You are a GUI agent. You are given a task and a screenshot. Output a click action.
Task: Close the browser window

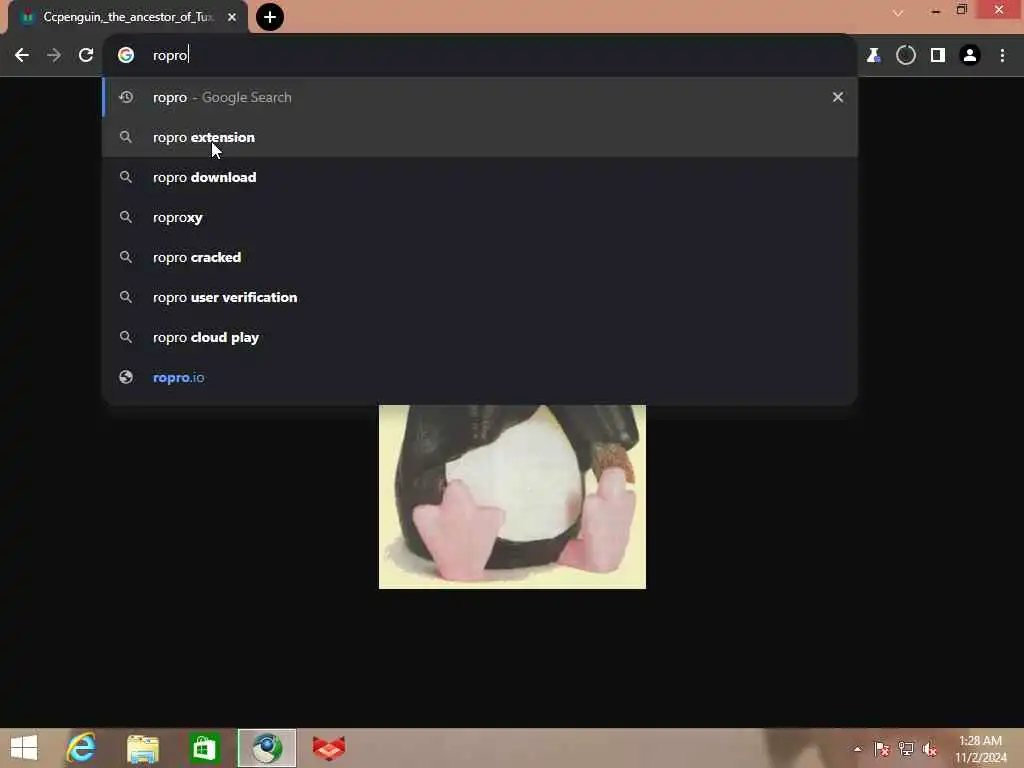[999, 9]
